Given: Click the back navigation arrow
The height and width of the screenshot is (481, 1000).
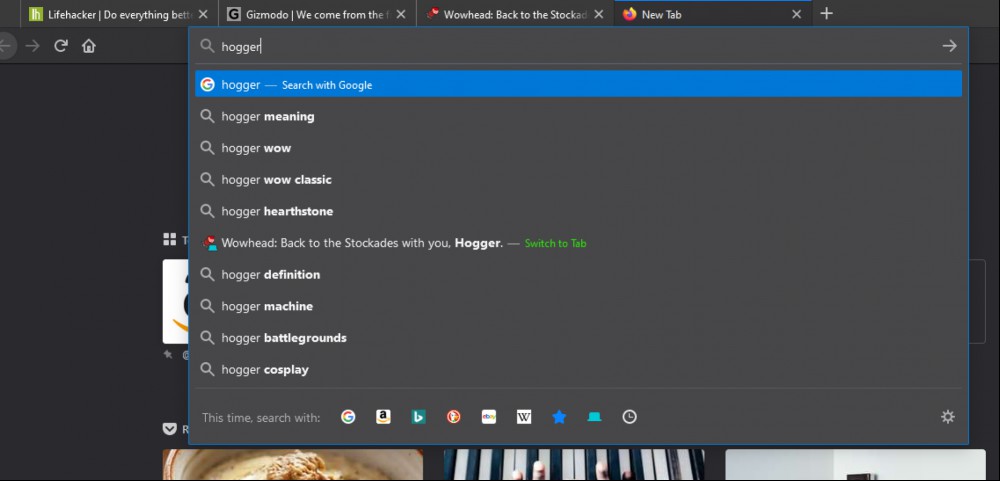Looking at the screenshot, I should 5,46.
